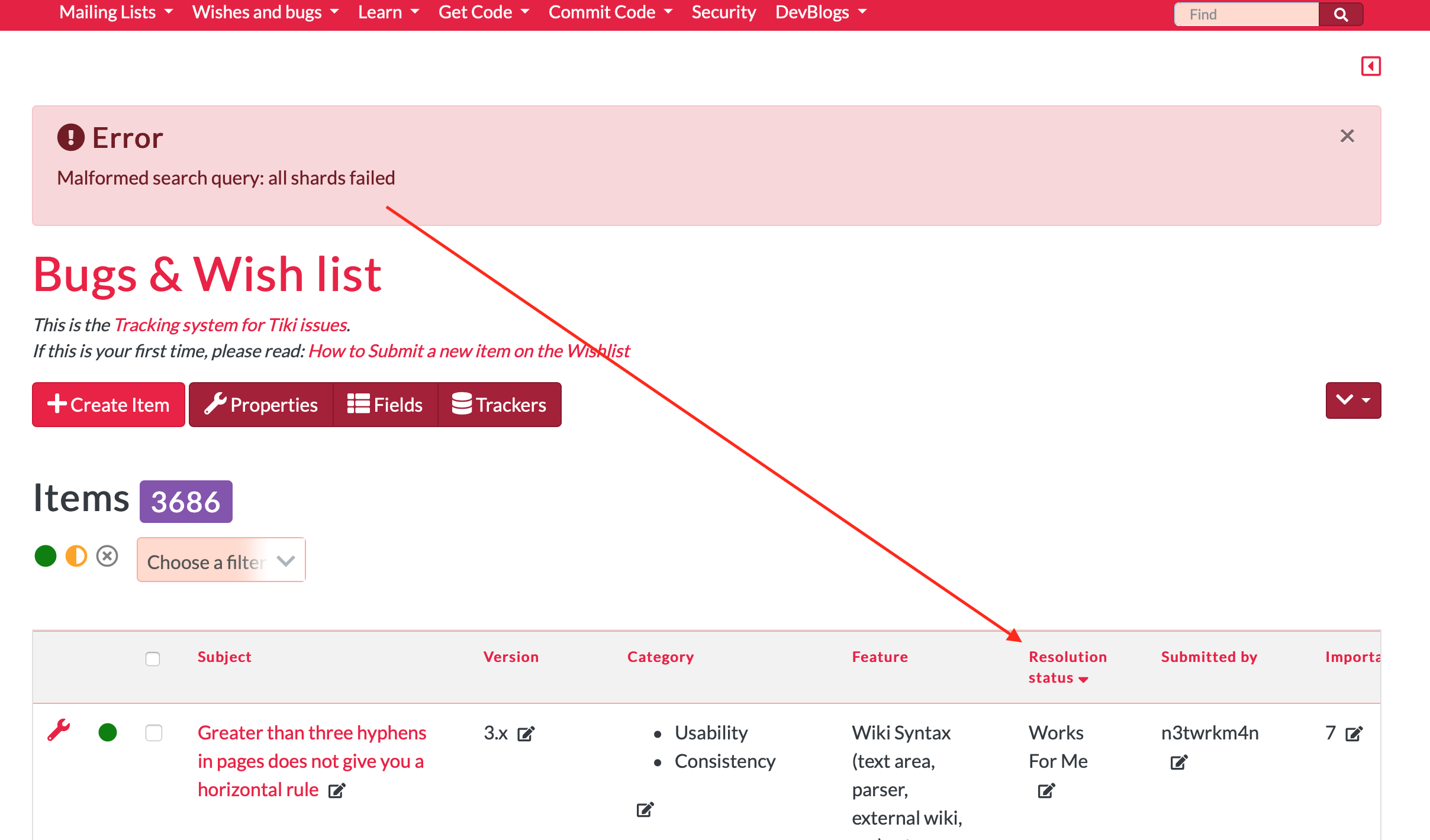Expand Mailing Lists menu
Image resolution: width=1430 pixels, height=840 pixels.
(x=116, y=12)
